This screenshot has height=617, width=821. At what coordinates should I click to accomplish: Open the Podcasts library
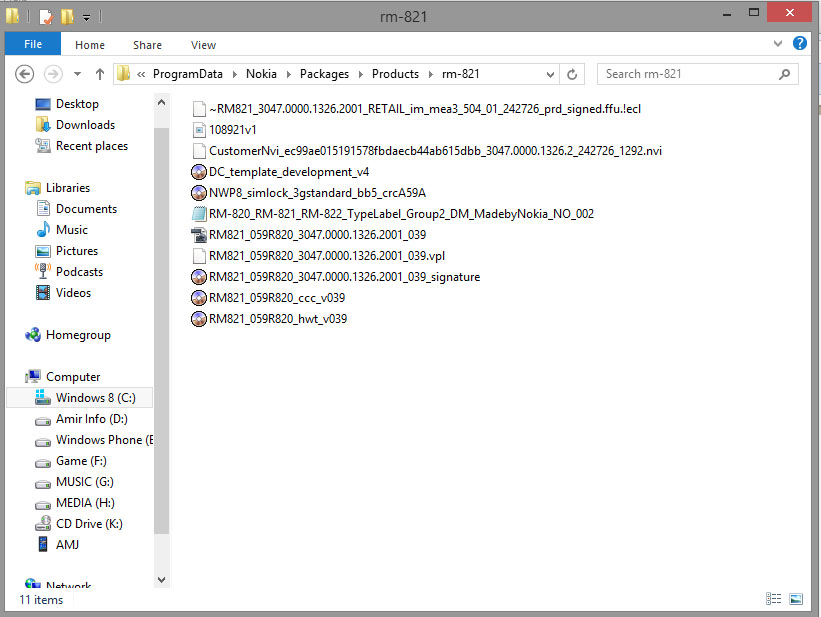pos(79,271)
